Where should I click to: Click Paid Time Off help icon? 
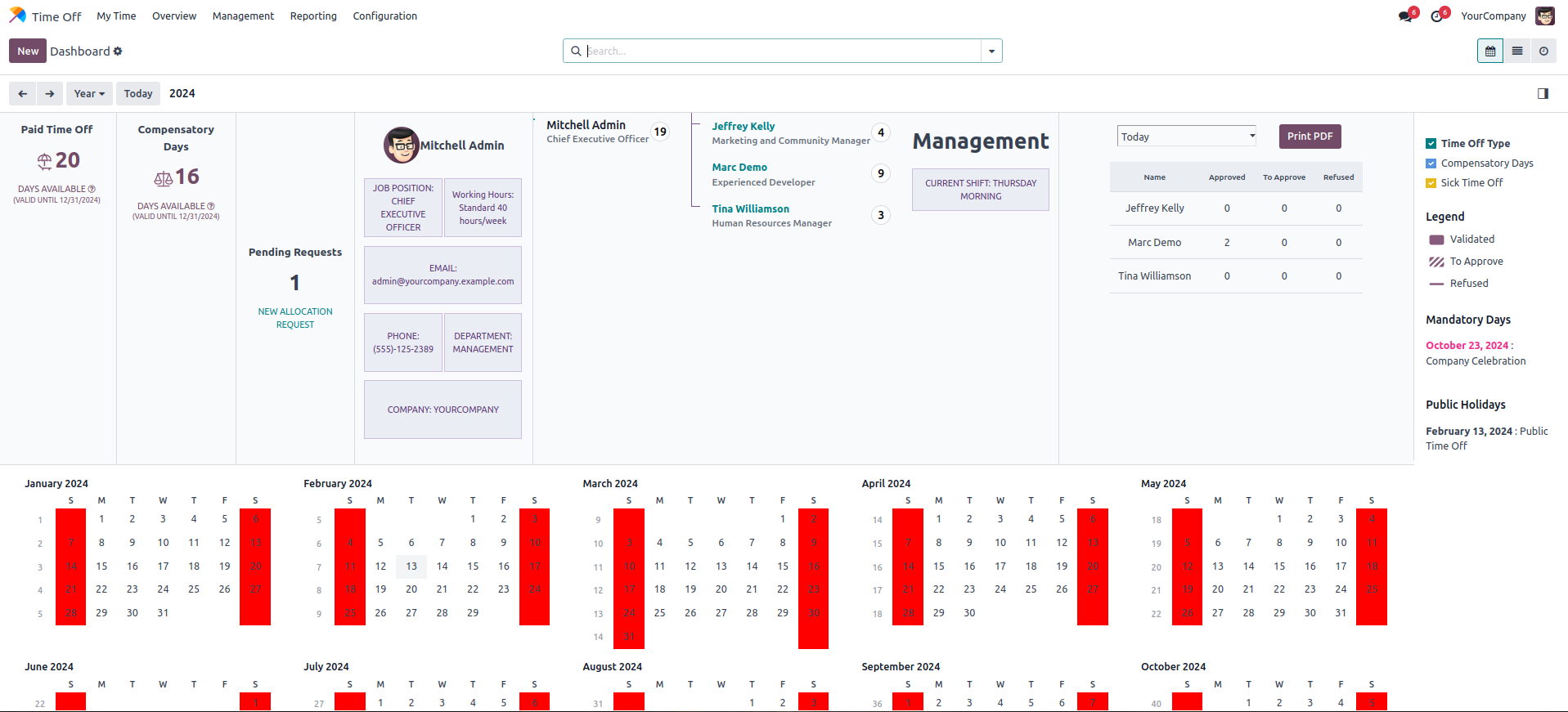[92, 189]
